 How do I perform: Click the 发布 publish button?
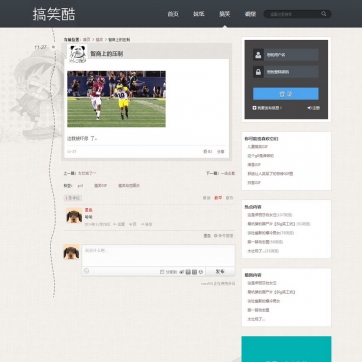point(220,272)
